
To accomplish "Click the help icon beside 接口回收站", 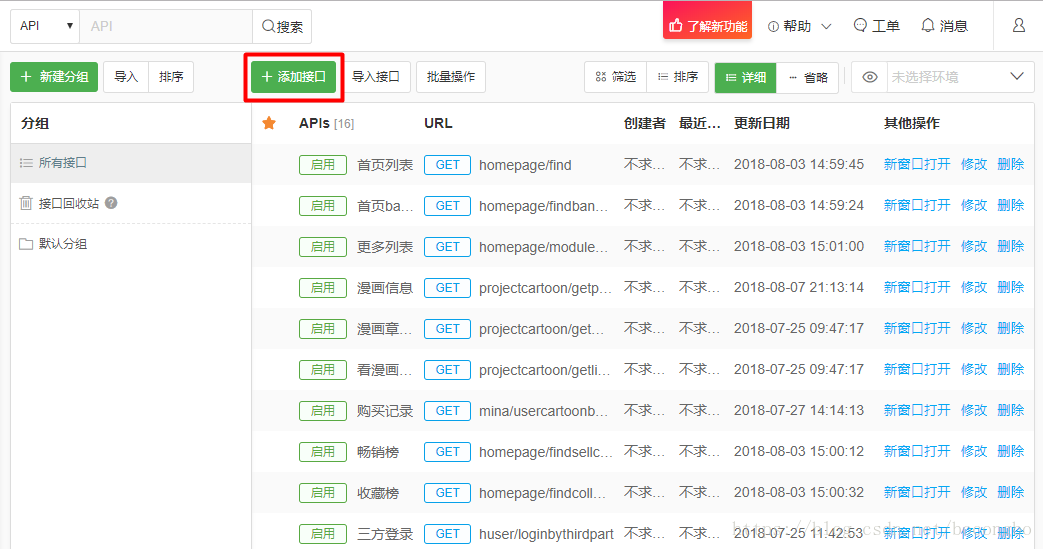I will coord(111,203).
